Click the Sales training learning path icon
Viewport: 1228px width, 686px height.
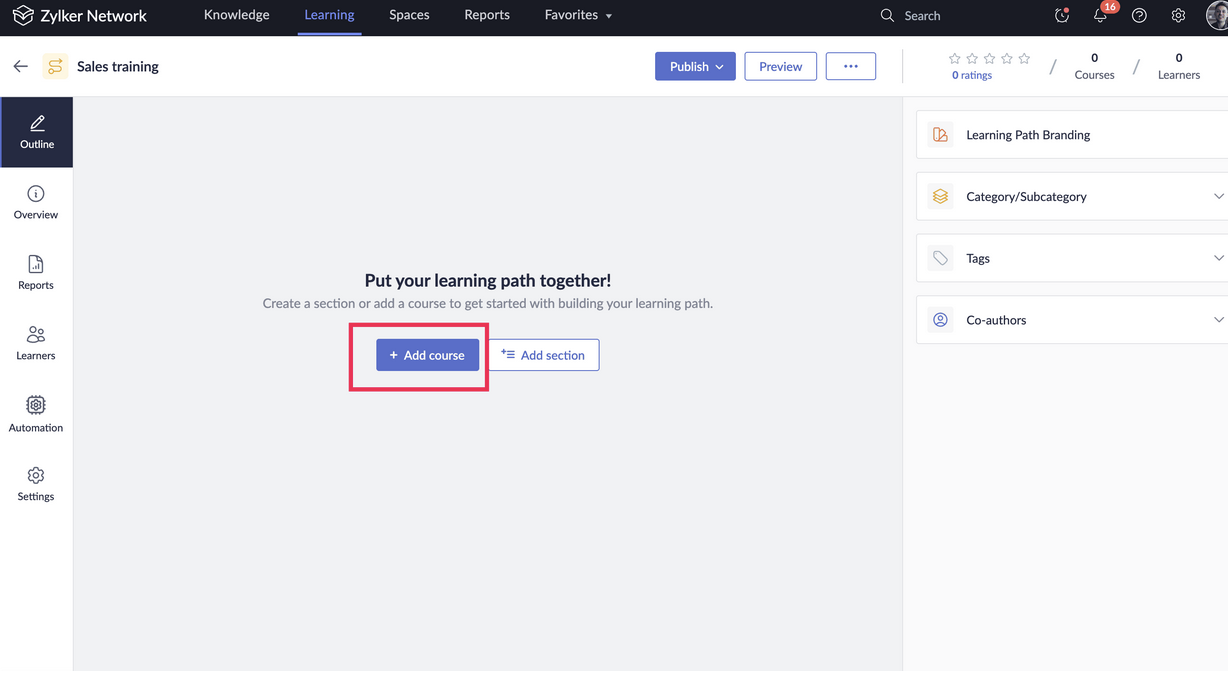coord(55,66)
